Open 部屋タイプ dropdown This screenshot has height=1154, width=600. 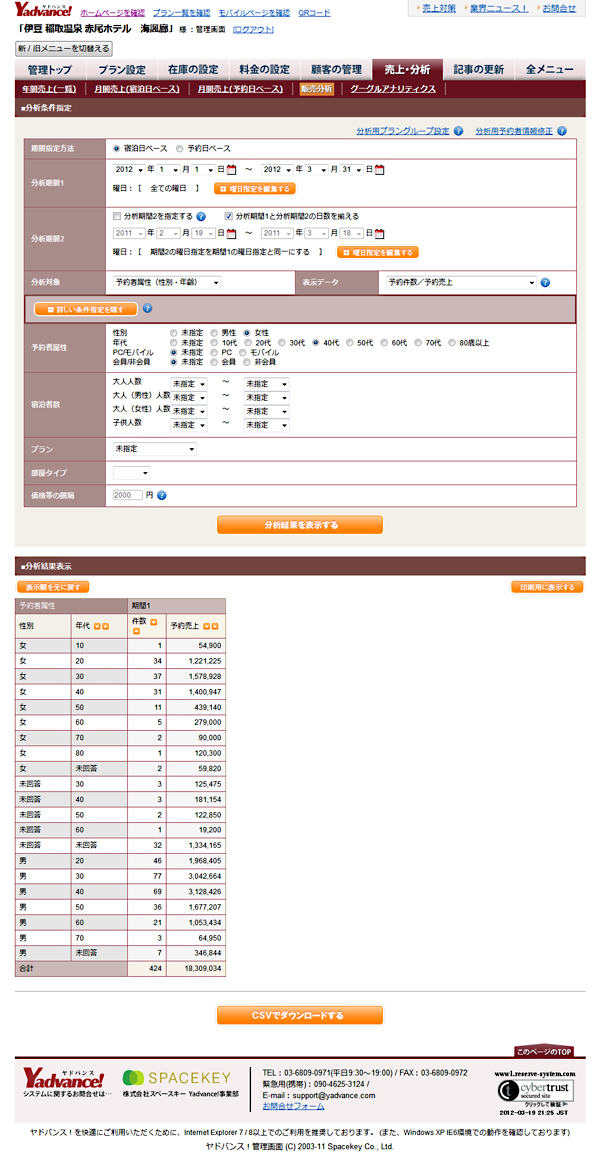132,472
